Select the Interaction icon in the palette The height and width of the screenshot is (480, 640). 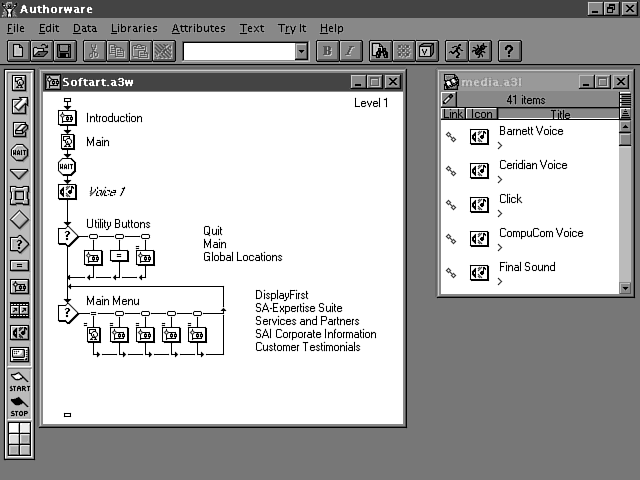click(x=19, y=244)
